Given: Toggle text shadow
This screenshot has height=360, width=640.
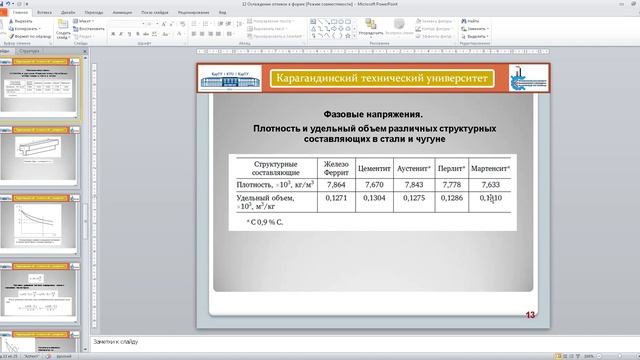Looking at the screenshot, I should tap(138, 34).
